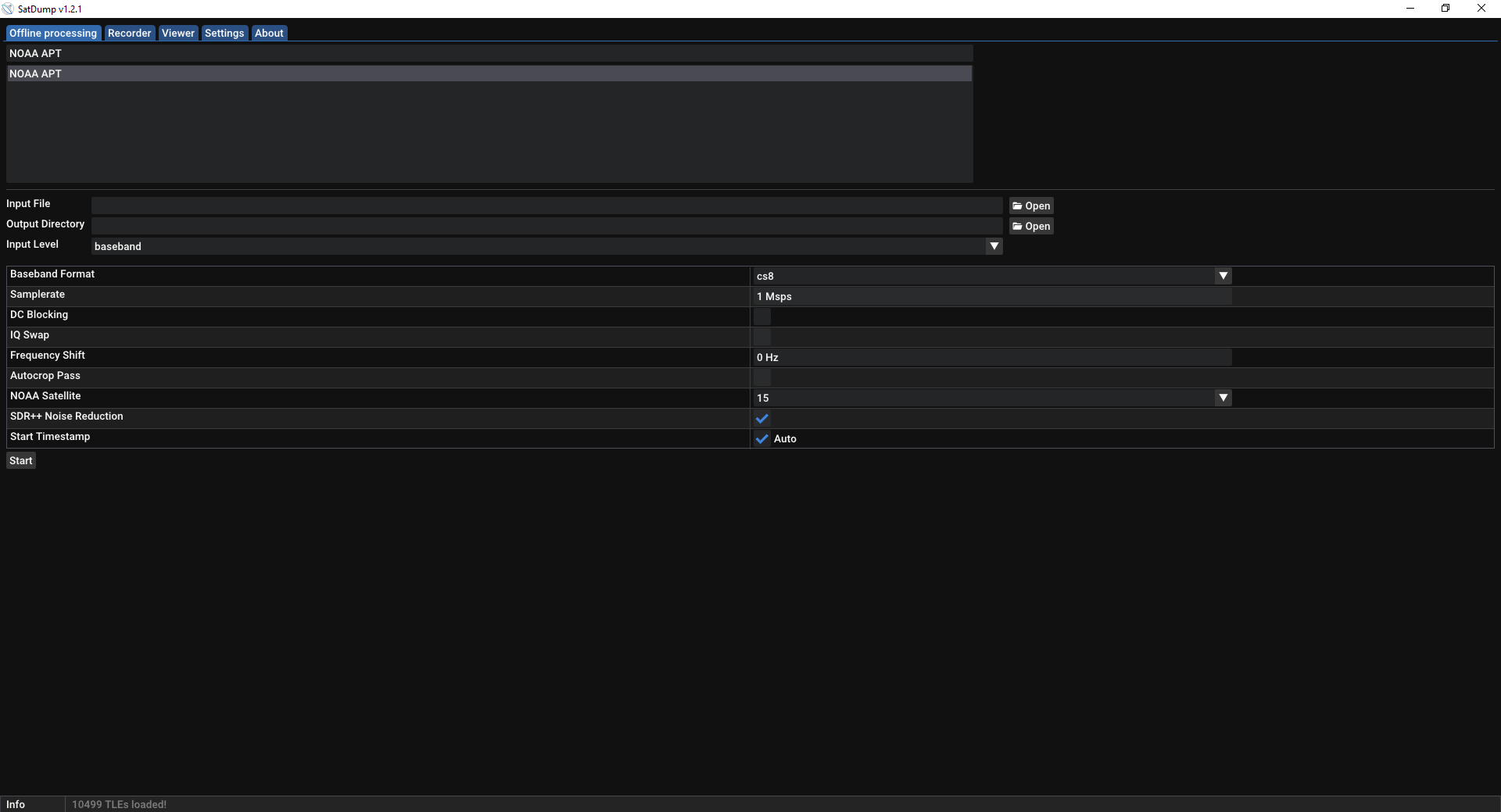
Task: Expand the Input Level dropdown arrow
Action: point(994,246)
